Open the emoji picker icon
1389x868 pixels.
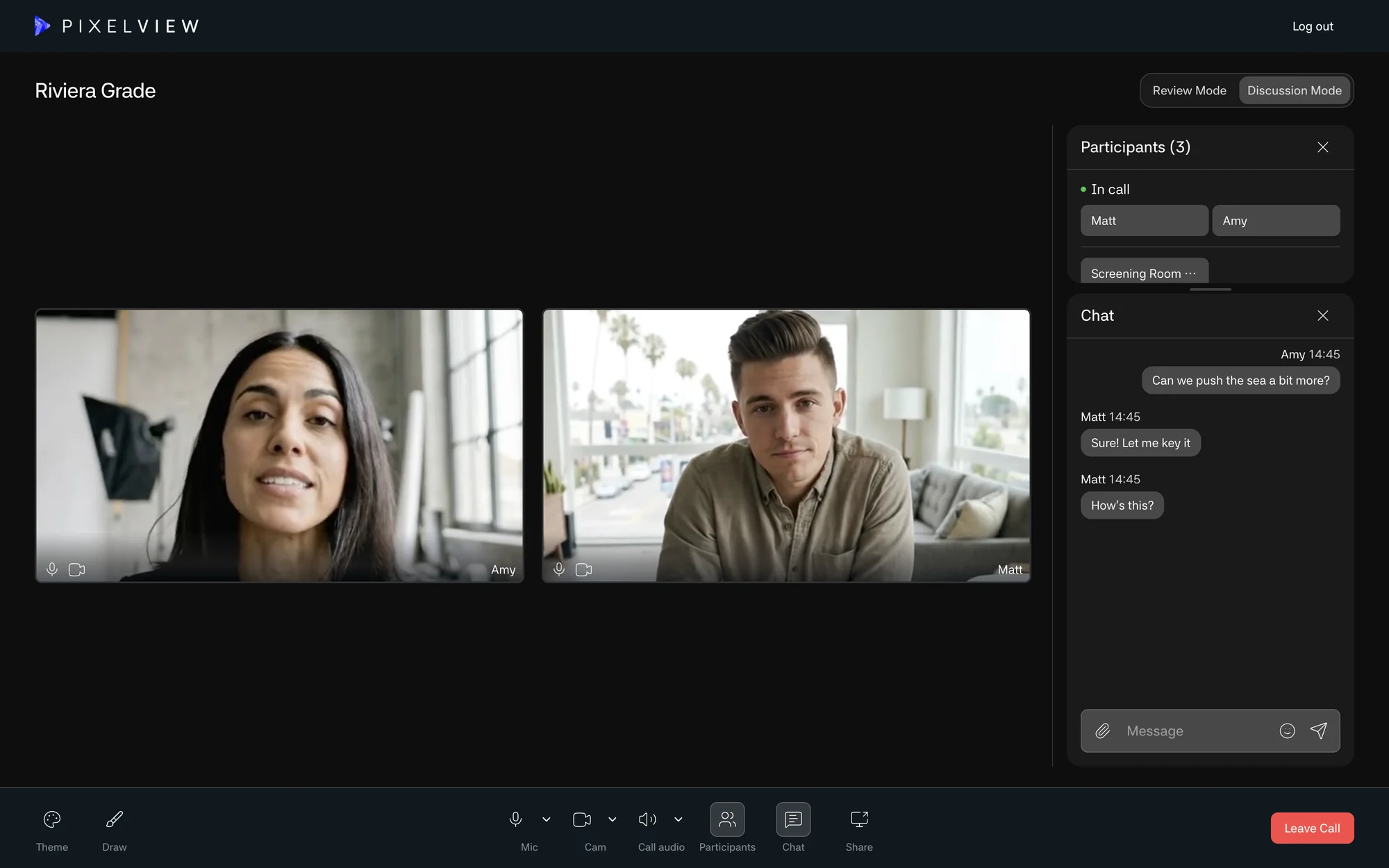[1287, 731]
